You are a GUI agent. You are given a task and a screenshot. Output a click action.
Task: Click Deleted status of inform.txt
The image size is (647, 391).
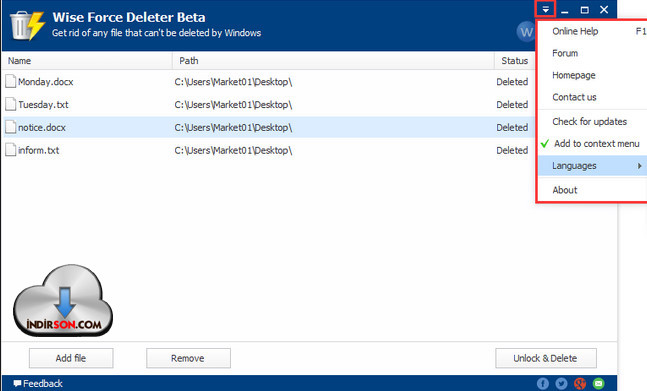512,150
